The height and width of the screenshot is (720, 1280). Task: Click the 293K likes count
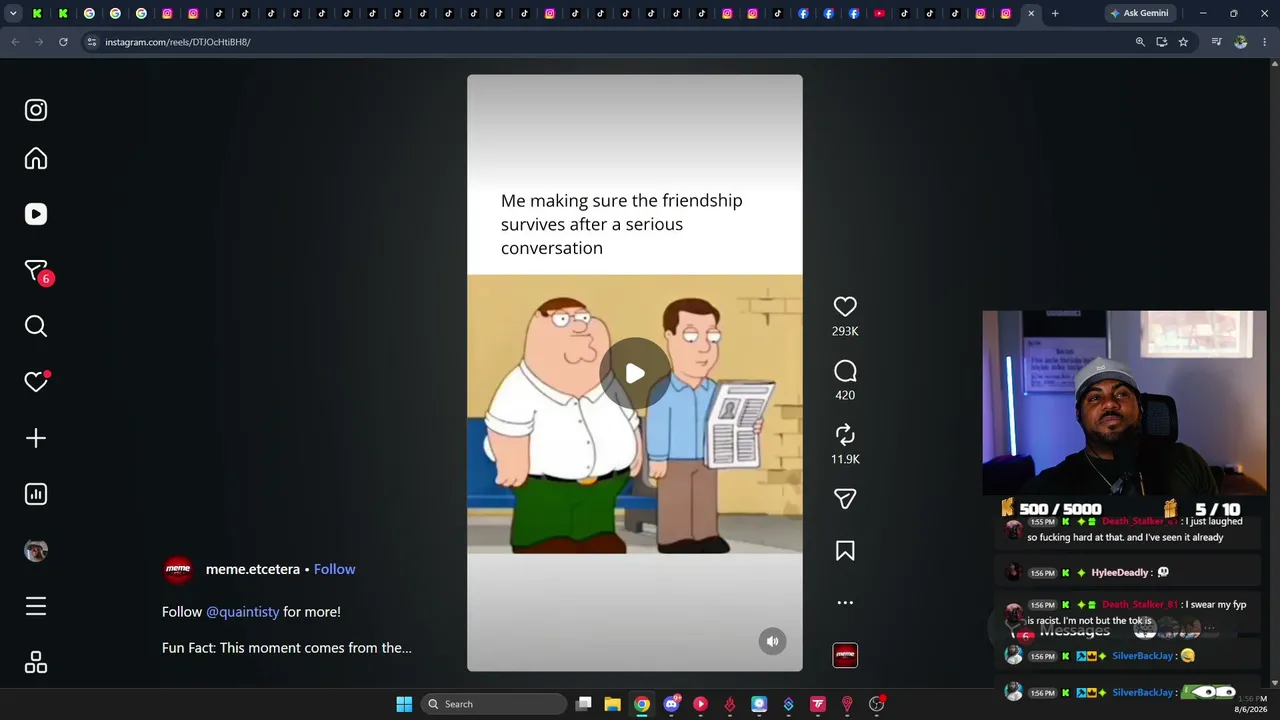point(845,331)
